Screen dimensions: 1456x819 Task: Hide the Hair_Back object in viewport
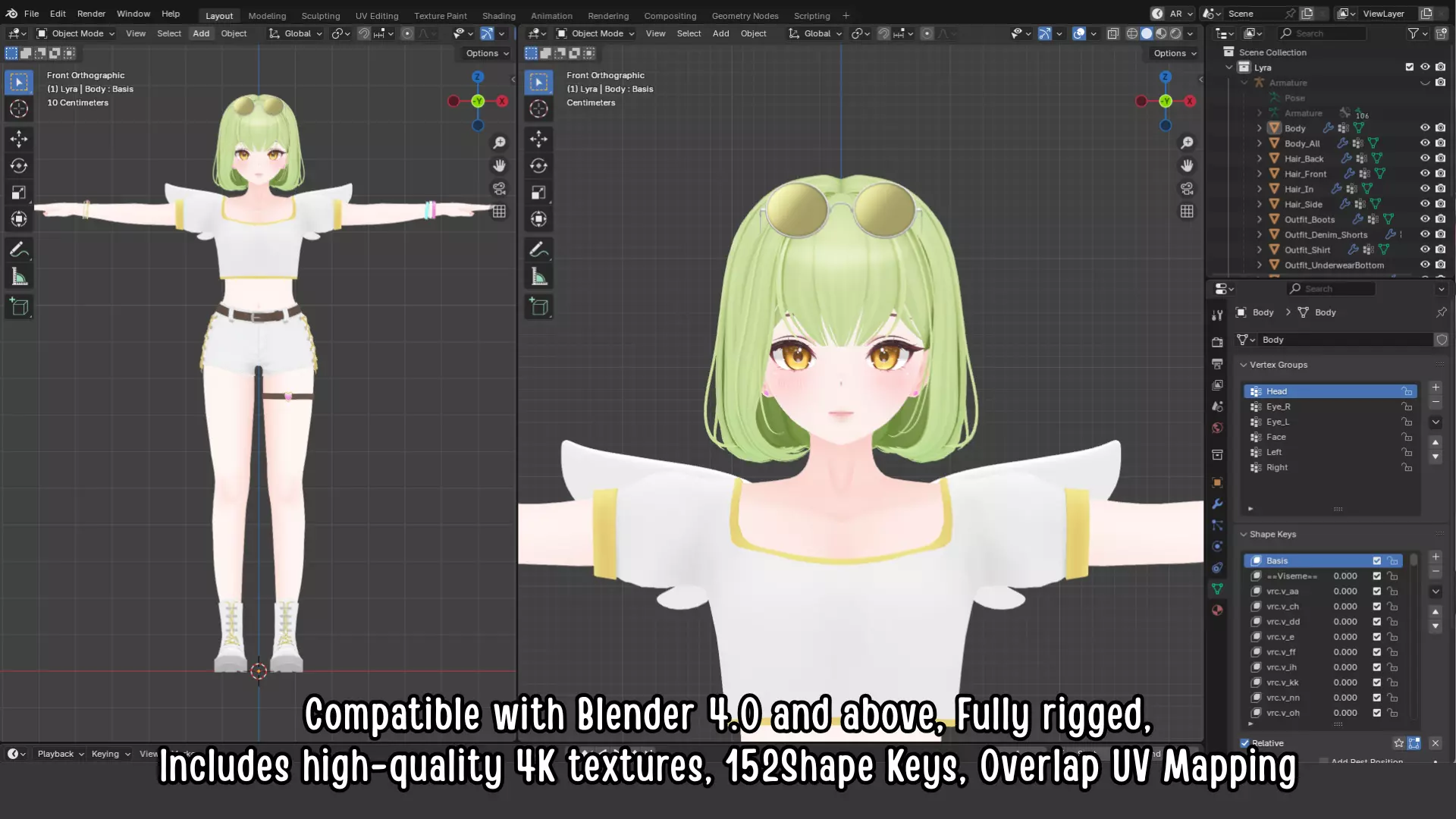tap(1425, 158)
